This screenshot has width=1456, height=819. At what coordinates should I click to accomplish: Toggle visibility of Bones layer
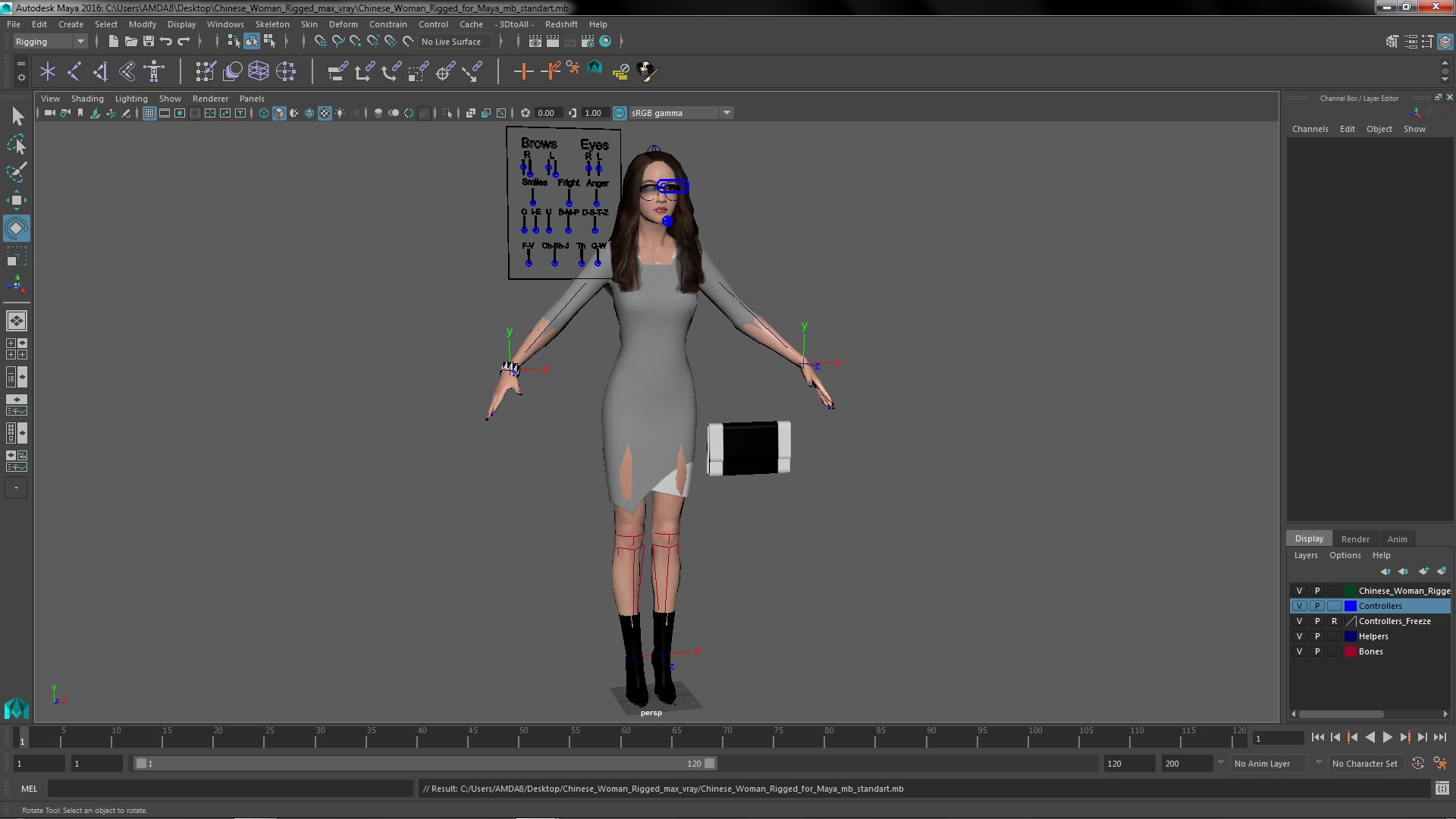pyautogui.click(x=1299, y=651)
